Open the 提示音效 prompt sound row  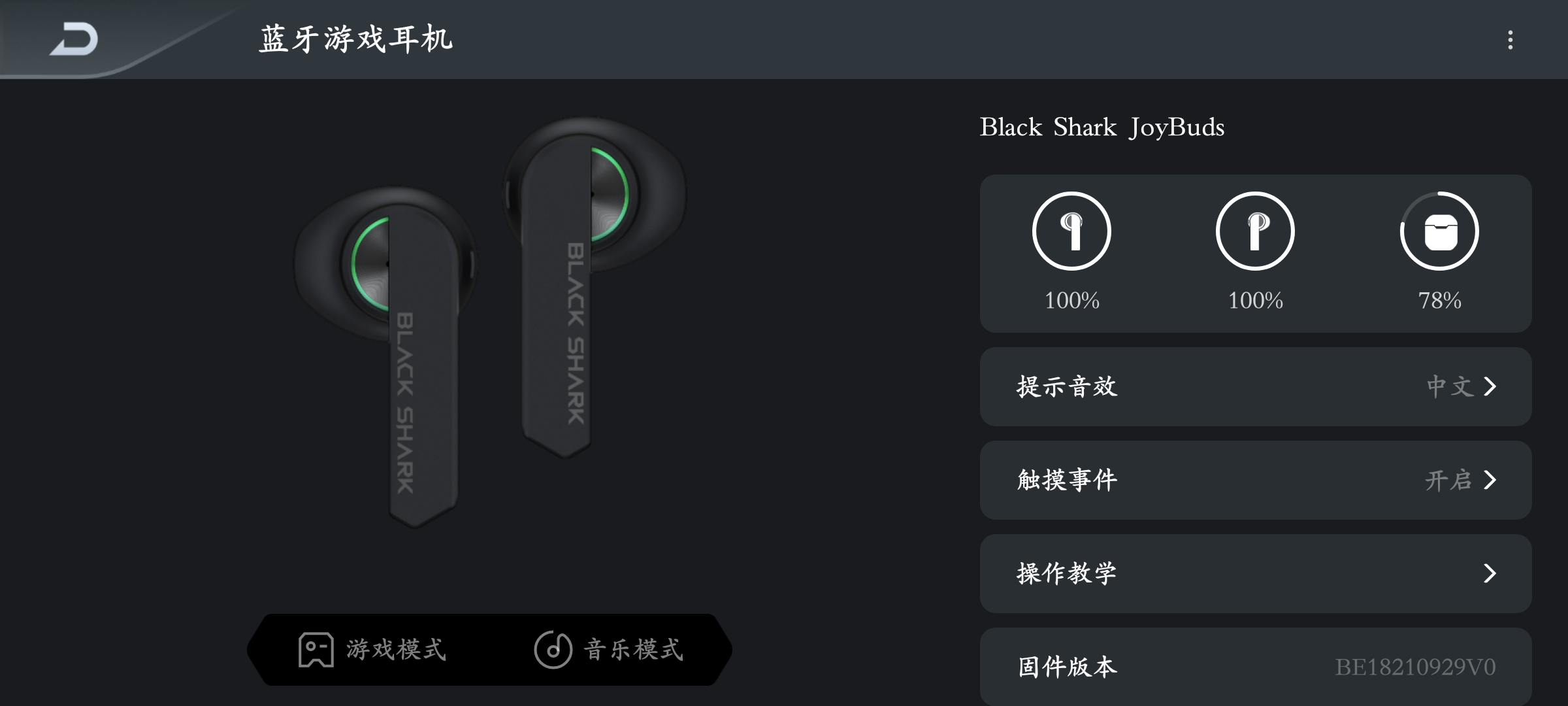1255,386
